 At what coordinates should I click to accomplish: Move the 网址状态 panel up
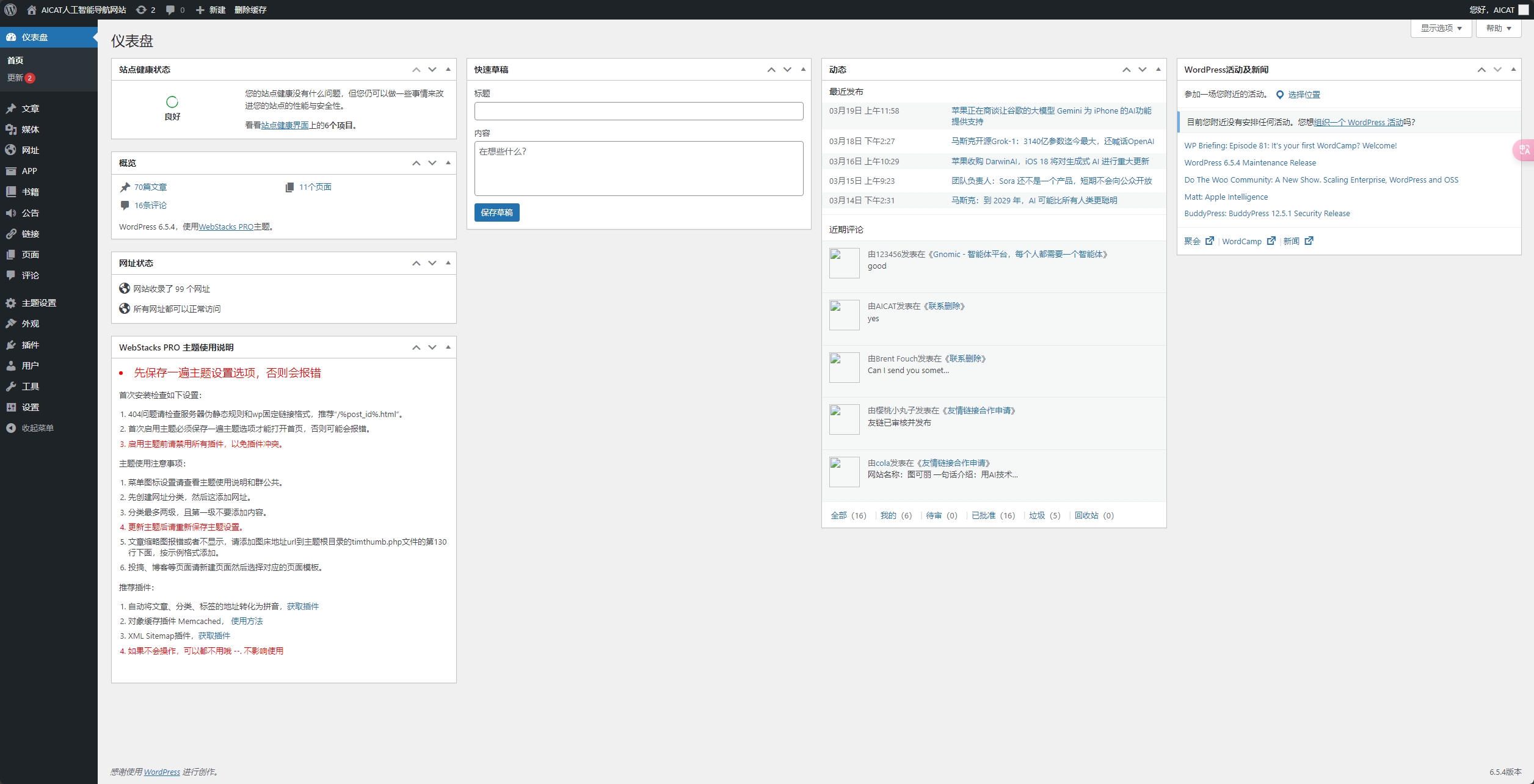click(x=416, y=263)
